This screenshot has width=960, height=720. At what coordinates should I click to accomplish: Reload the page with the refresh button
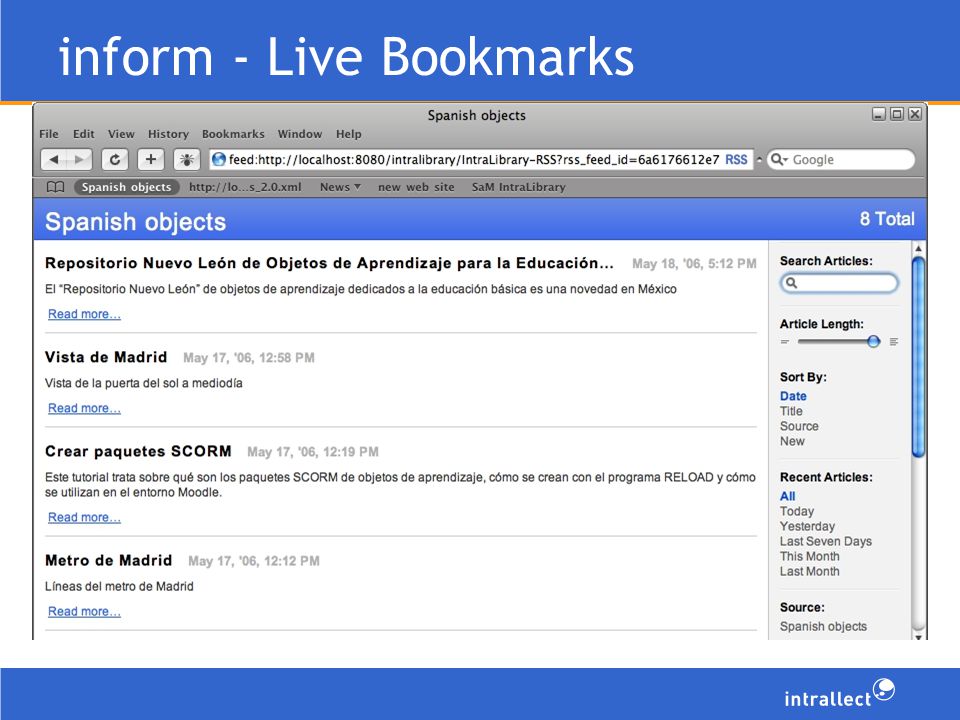coord(114,160)
